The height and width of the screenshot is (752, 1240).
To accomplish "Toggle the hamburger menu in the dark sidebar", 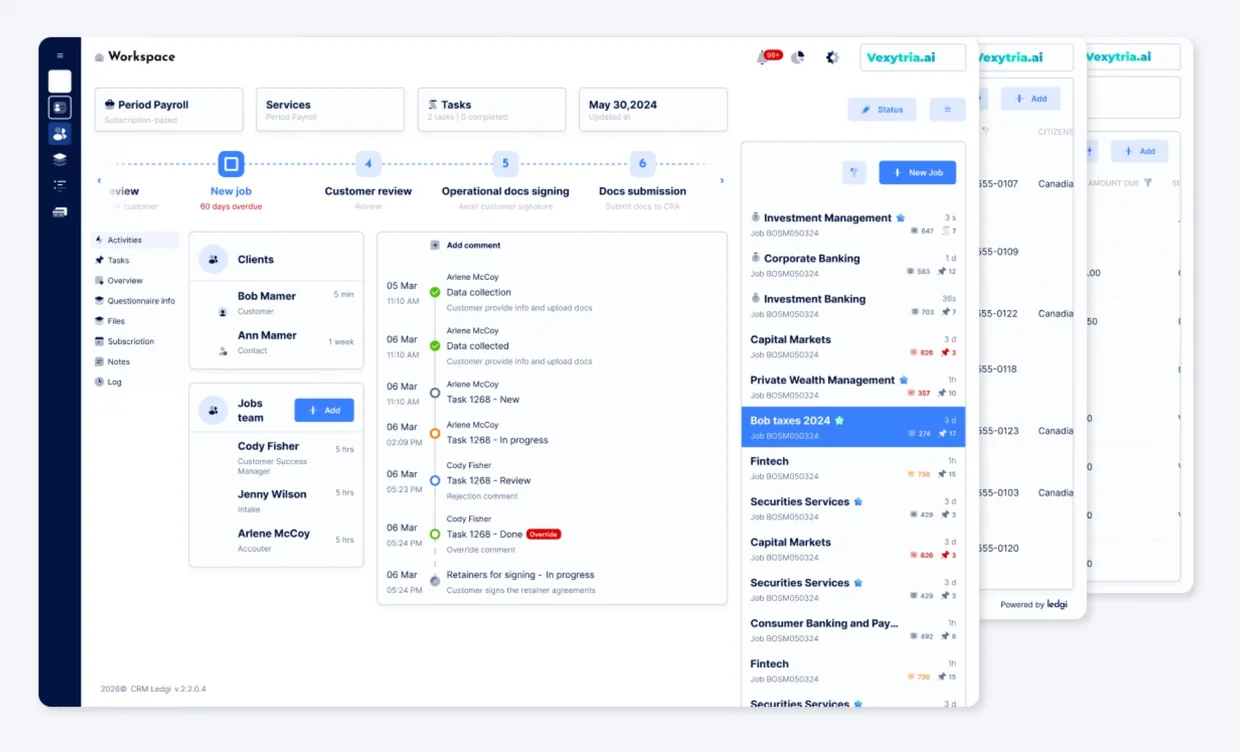I will coord(60,56).
